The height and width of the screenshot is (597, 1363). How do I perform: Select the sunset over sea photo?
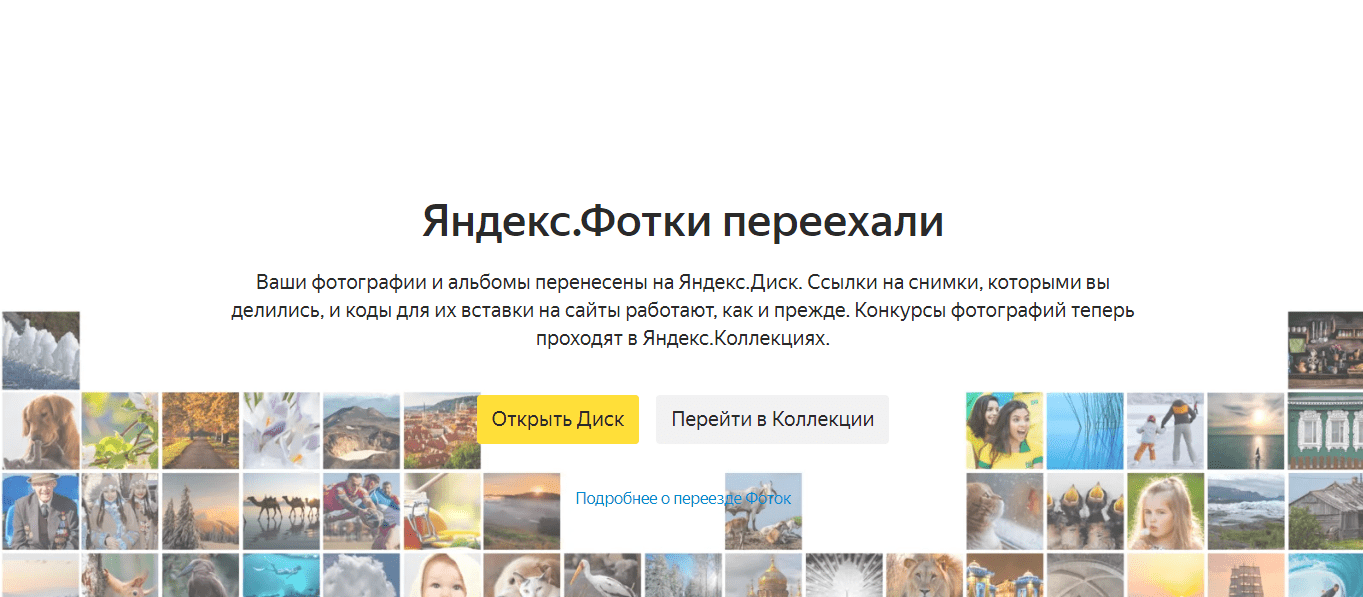pos(1245,431)
